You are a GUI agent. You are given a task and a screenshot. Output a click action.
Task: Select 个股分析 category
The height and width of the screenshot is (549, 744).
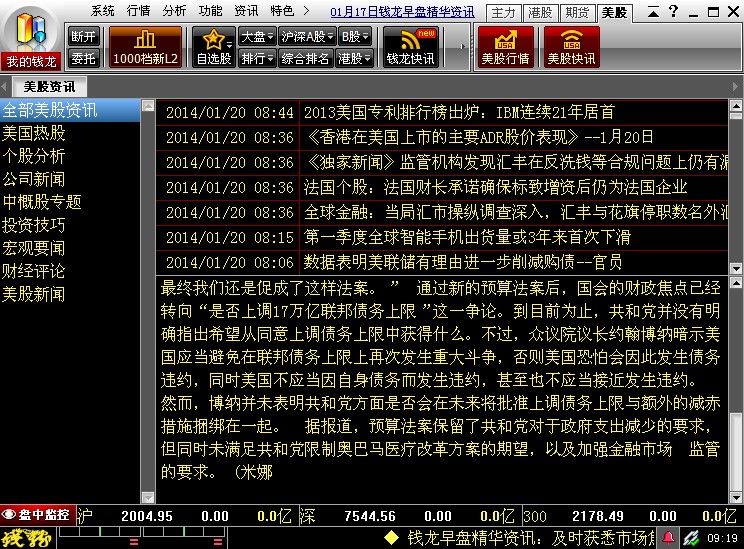pyautogui.click(x=33, y=156)
